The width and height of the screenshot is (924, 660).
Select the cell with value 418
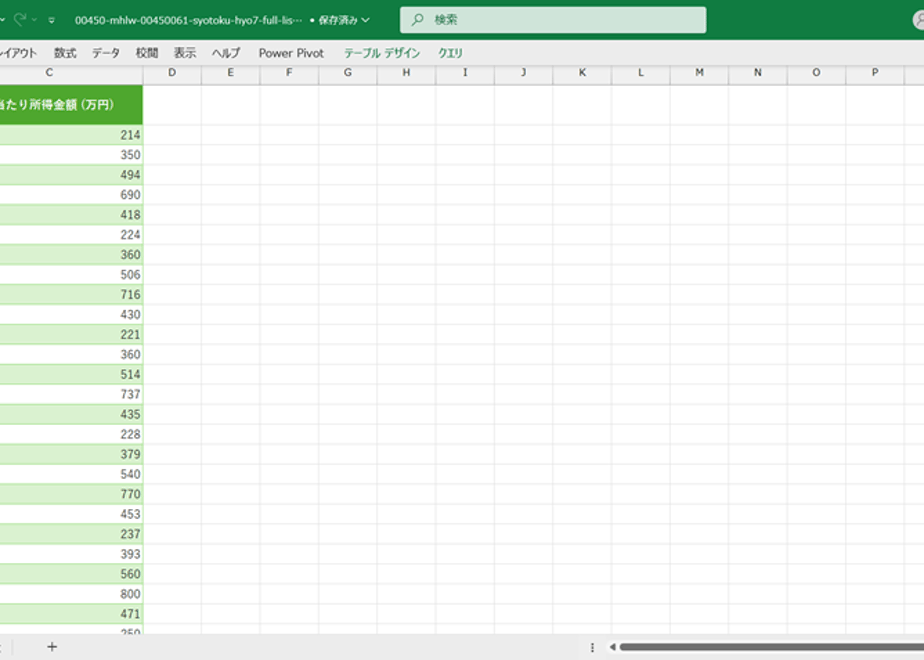coord(71,215)
